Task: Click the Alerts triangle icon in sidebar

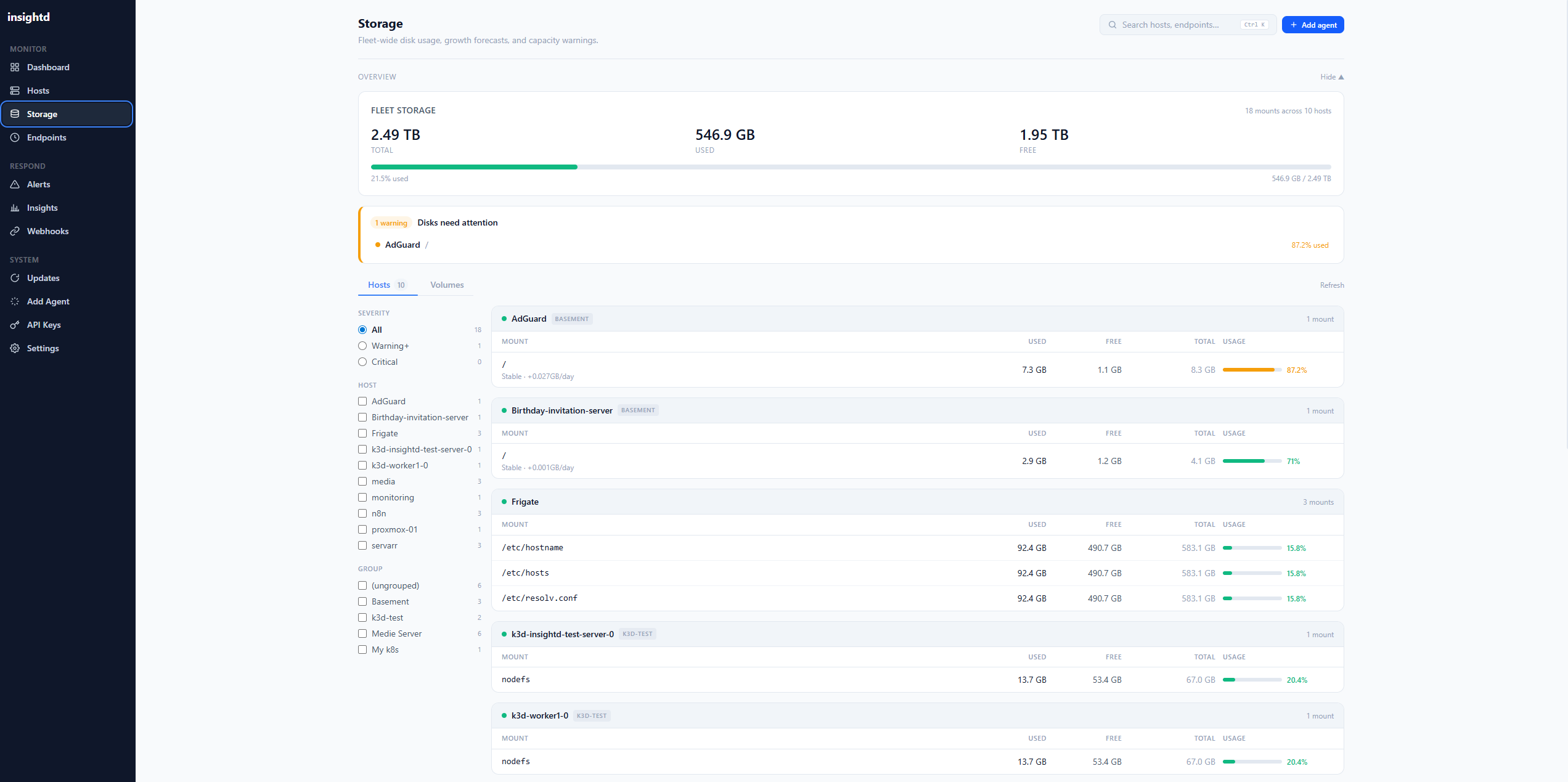Action: (x=15, y=184)
